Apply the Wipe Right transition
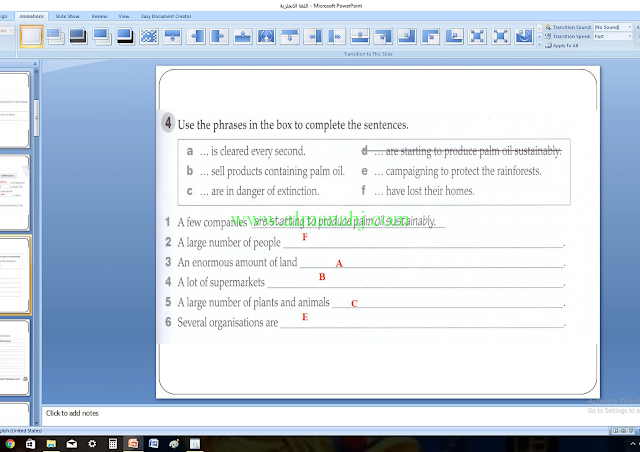Image resolution: width=640 pixels, height=452 pixels. [x=219, y=36]
